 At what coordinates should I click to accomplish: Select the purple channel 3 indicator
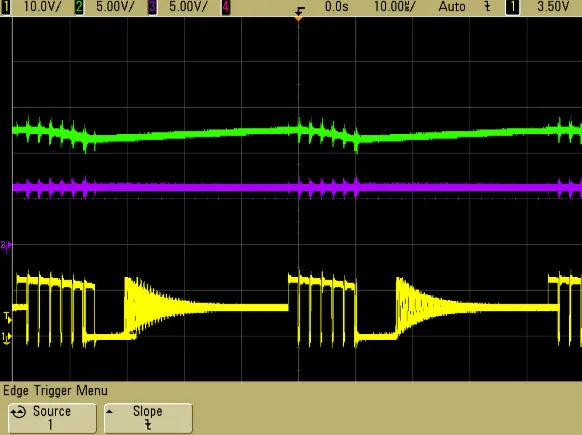(152, 7)
